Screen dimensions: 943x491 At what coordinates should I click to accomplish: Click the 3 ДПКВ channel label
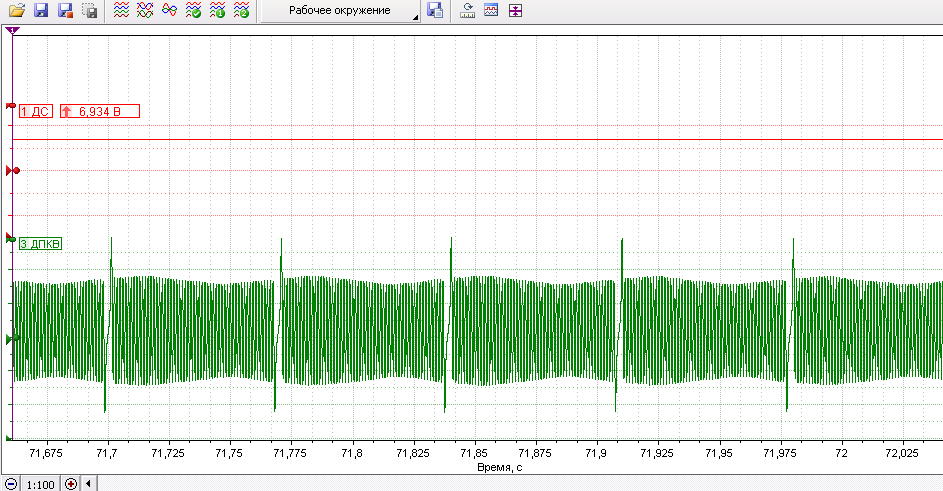(40, 244)
